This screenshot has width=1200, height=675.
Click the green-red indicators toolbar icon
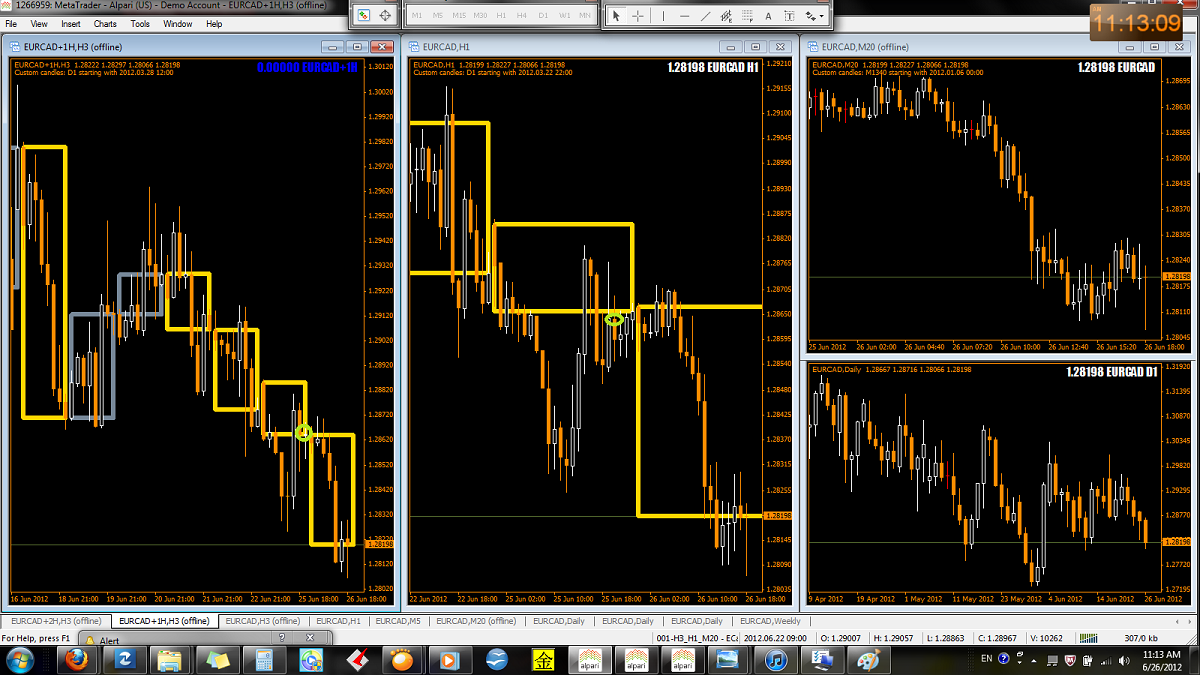click(x=364, y=15)
